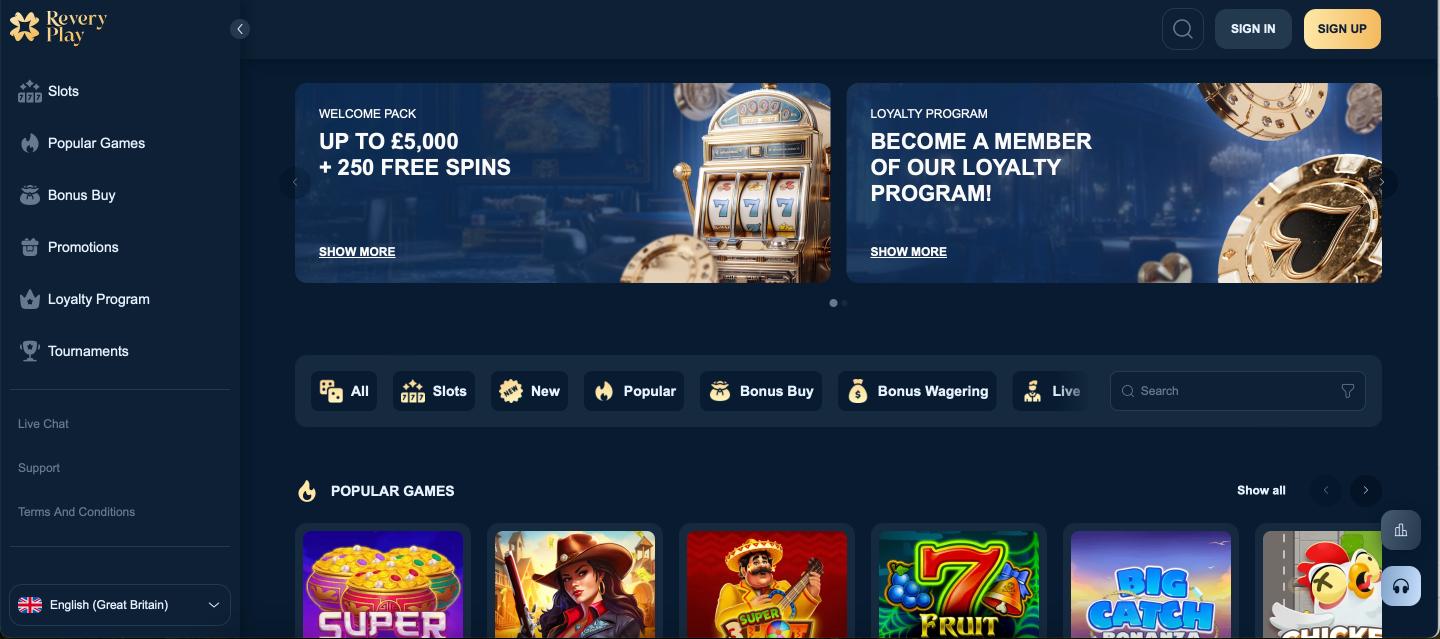Collapse the sidebar with the chevron

click(240, 29)
